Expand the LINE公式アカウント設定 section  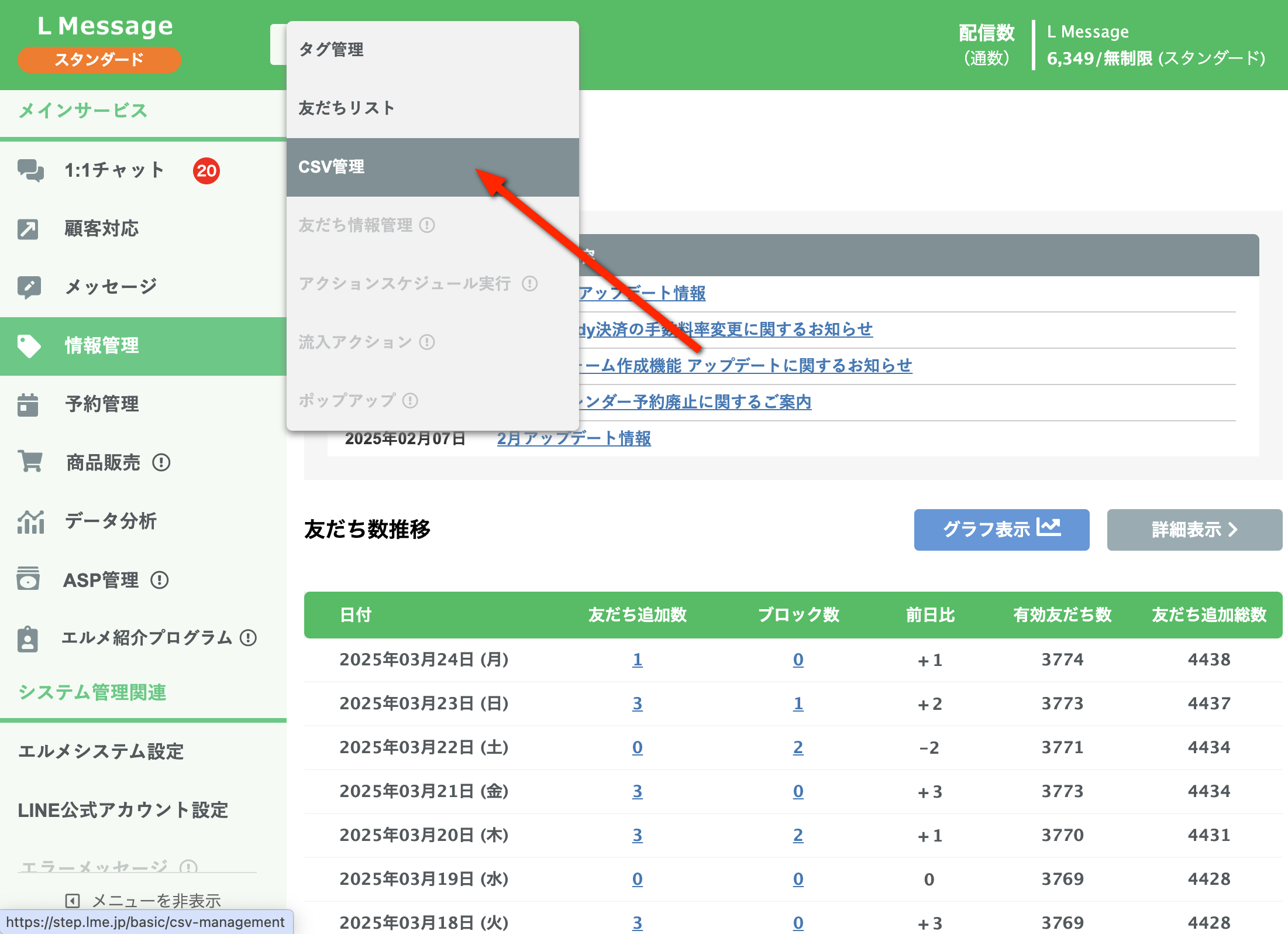coord(123,810)
